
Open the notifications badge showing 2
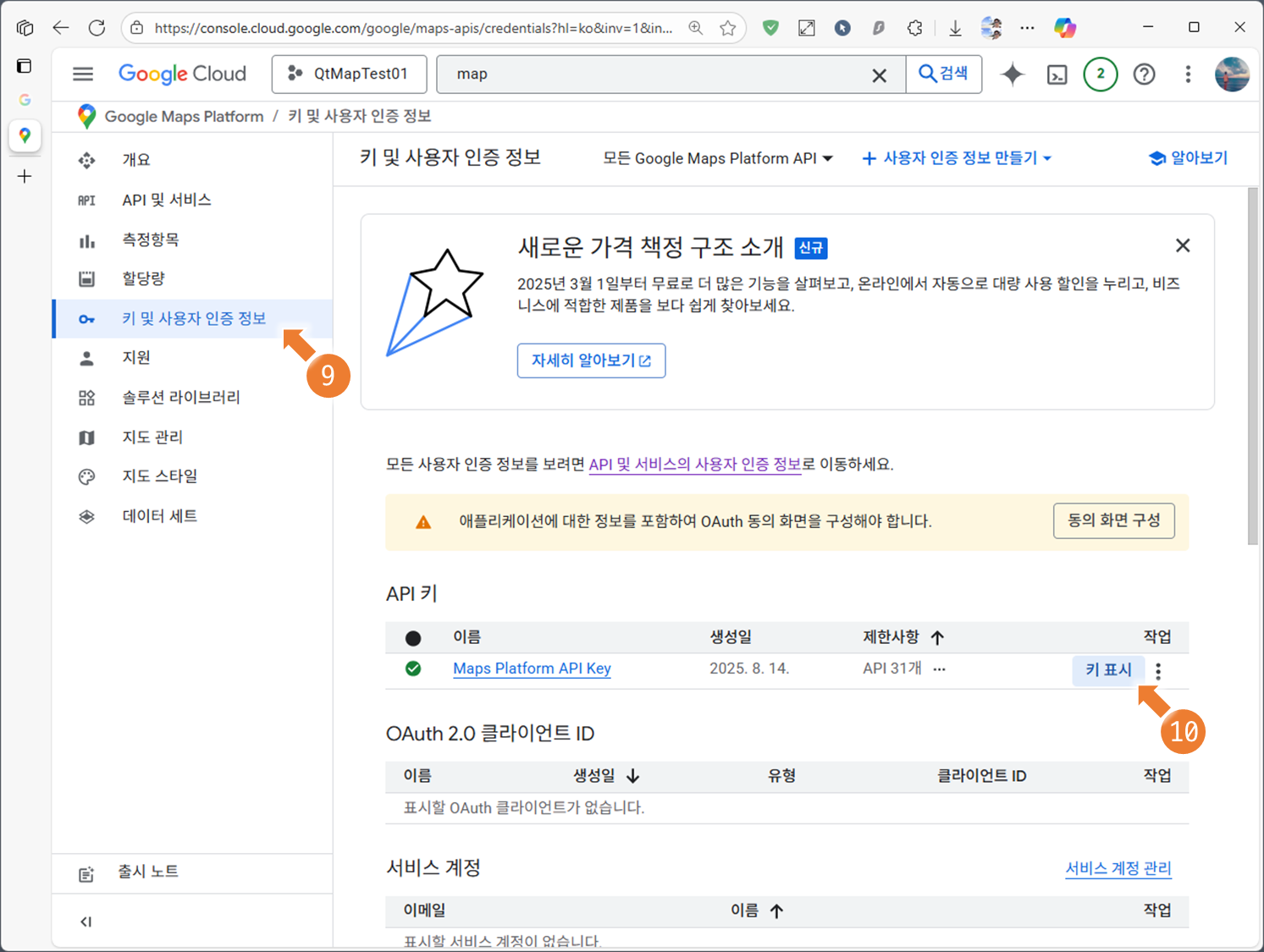(x=1101, y=74)
